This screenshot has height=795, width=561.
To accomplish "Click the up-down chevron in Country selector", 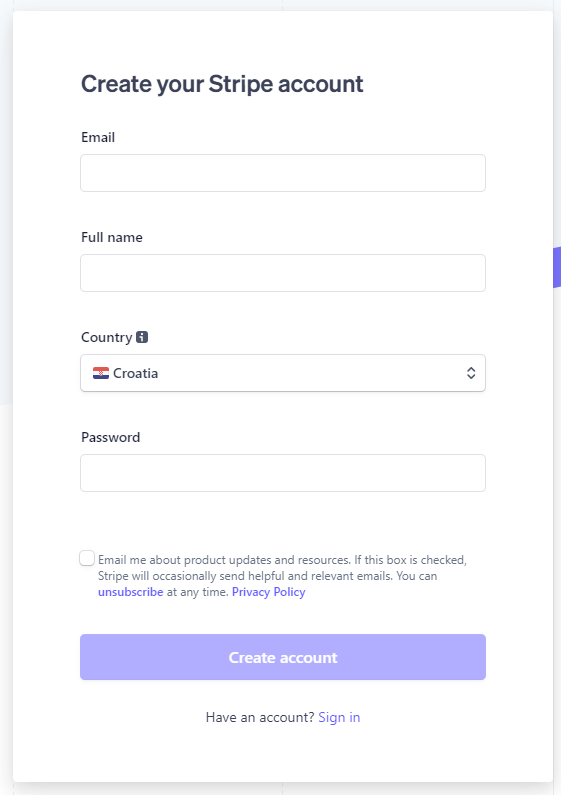I will 471,373.
